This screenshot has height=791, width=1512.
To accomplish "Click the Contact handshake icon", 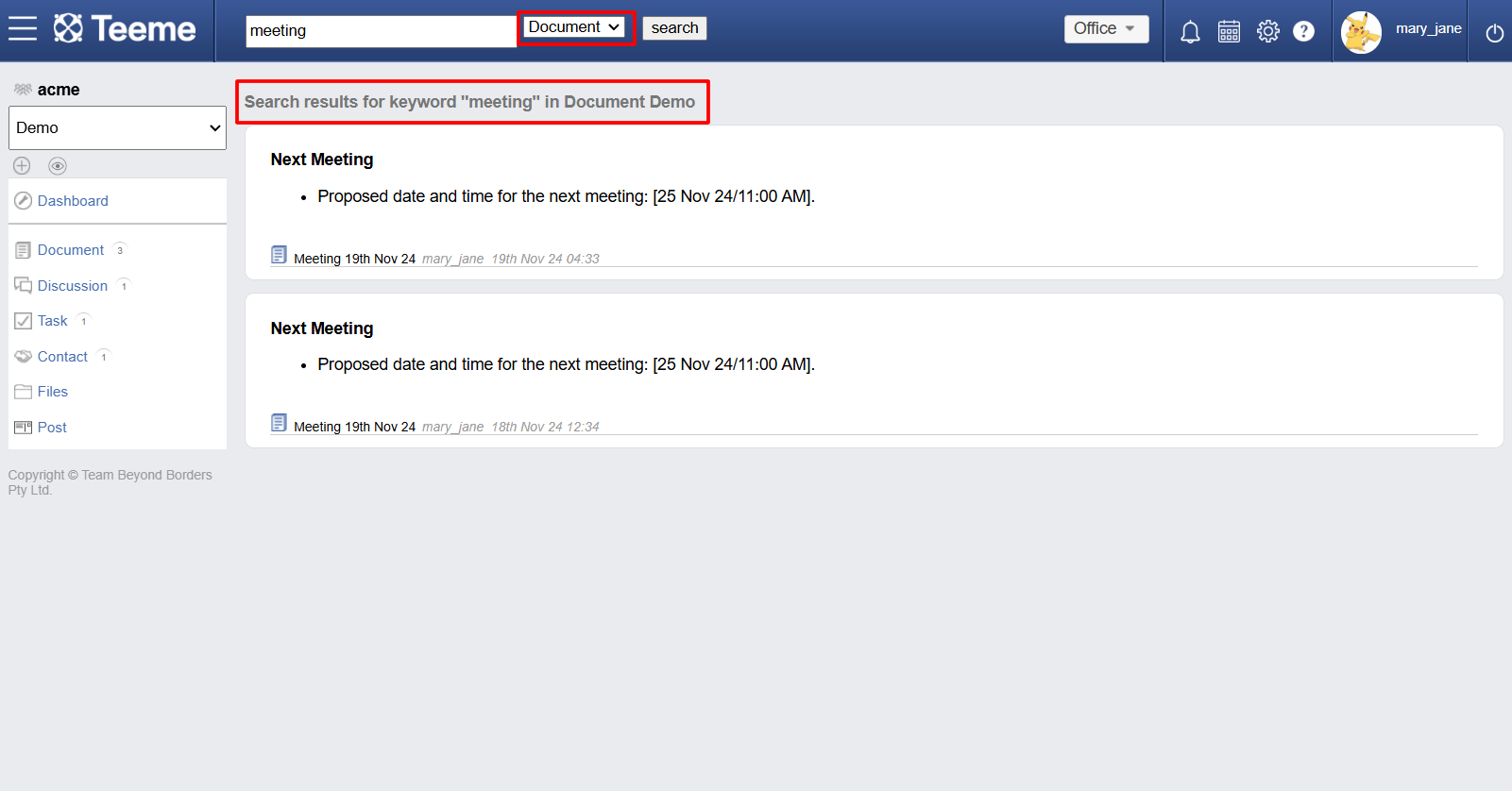I will click(x=24, y=357).
